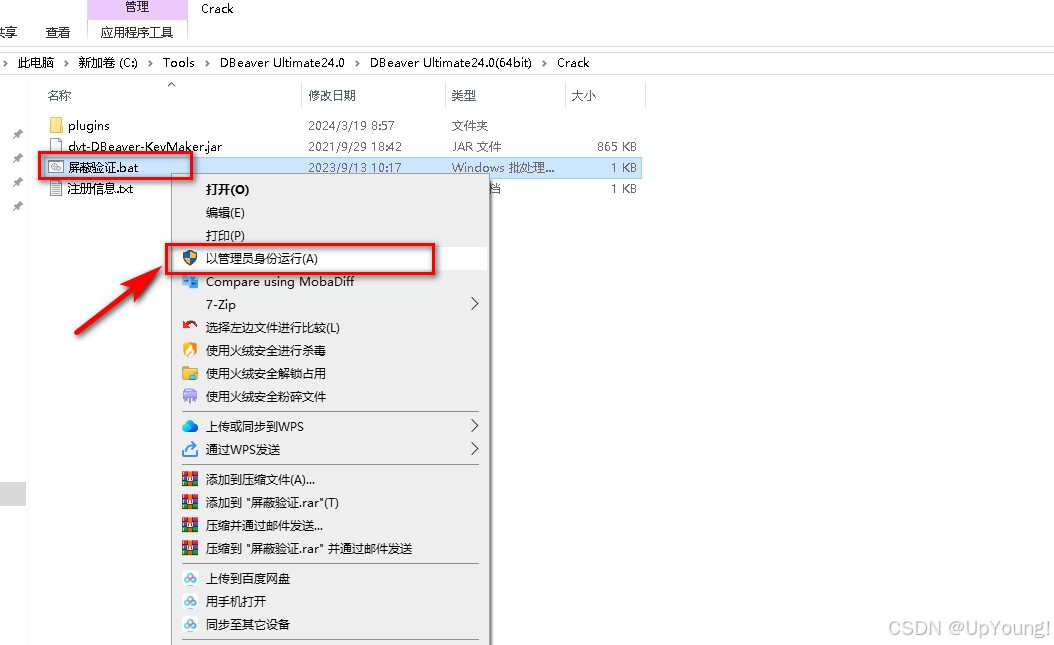The image size is (1054, 645).
Task: Switch to the 应用程序工具 ribbon tab
Action: pyautogui.click(x=137, y=32)
